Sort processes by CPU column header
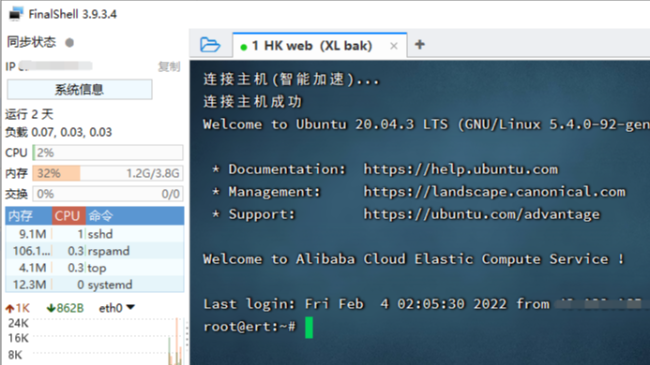The height and width of the screenshot is (365, 650). coord(69,216)
